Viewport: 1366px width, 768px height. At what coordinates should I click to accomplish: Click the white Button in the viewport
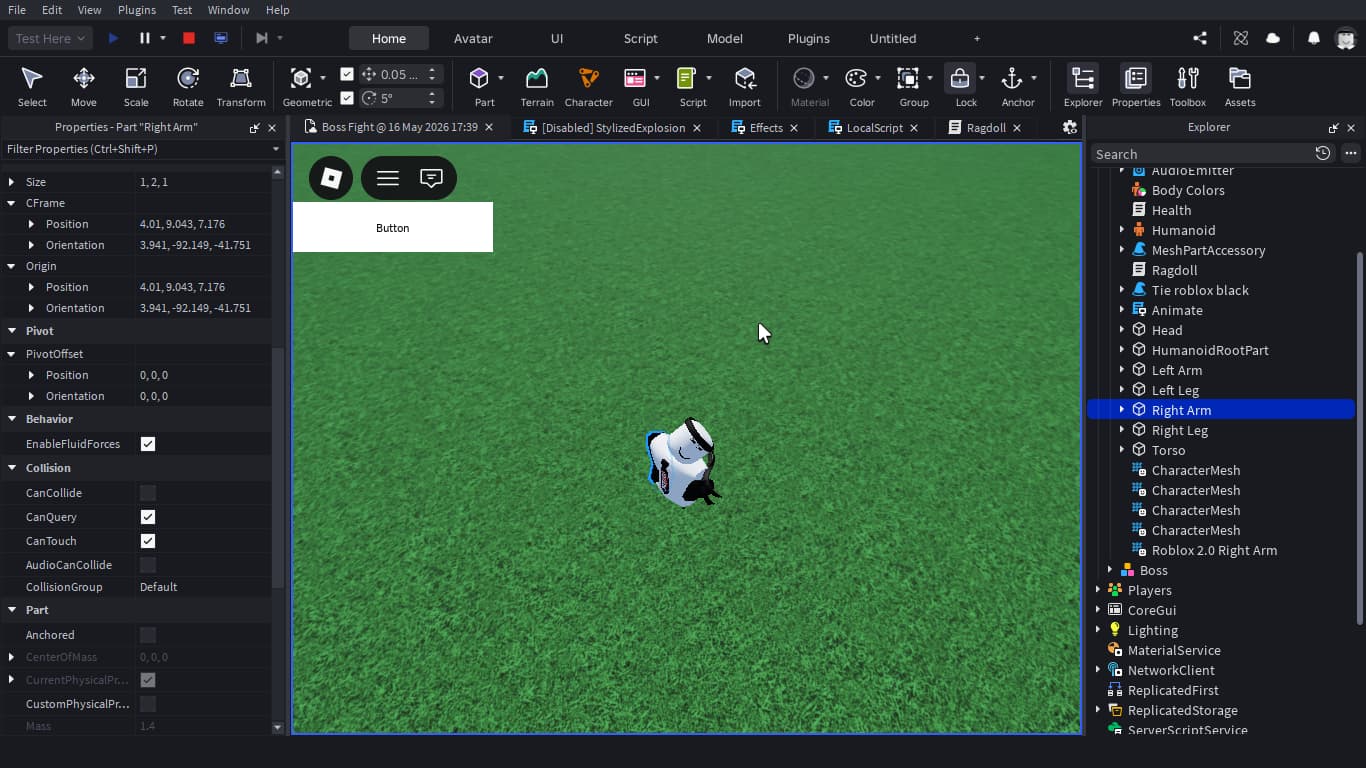(393, 227)
